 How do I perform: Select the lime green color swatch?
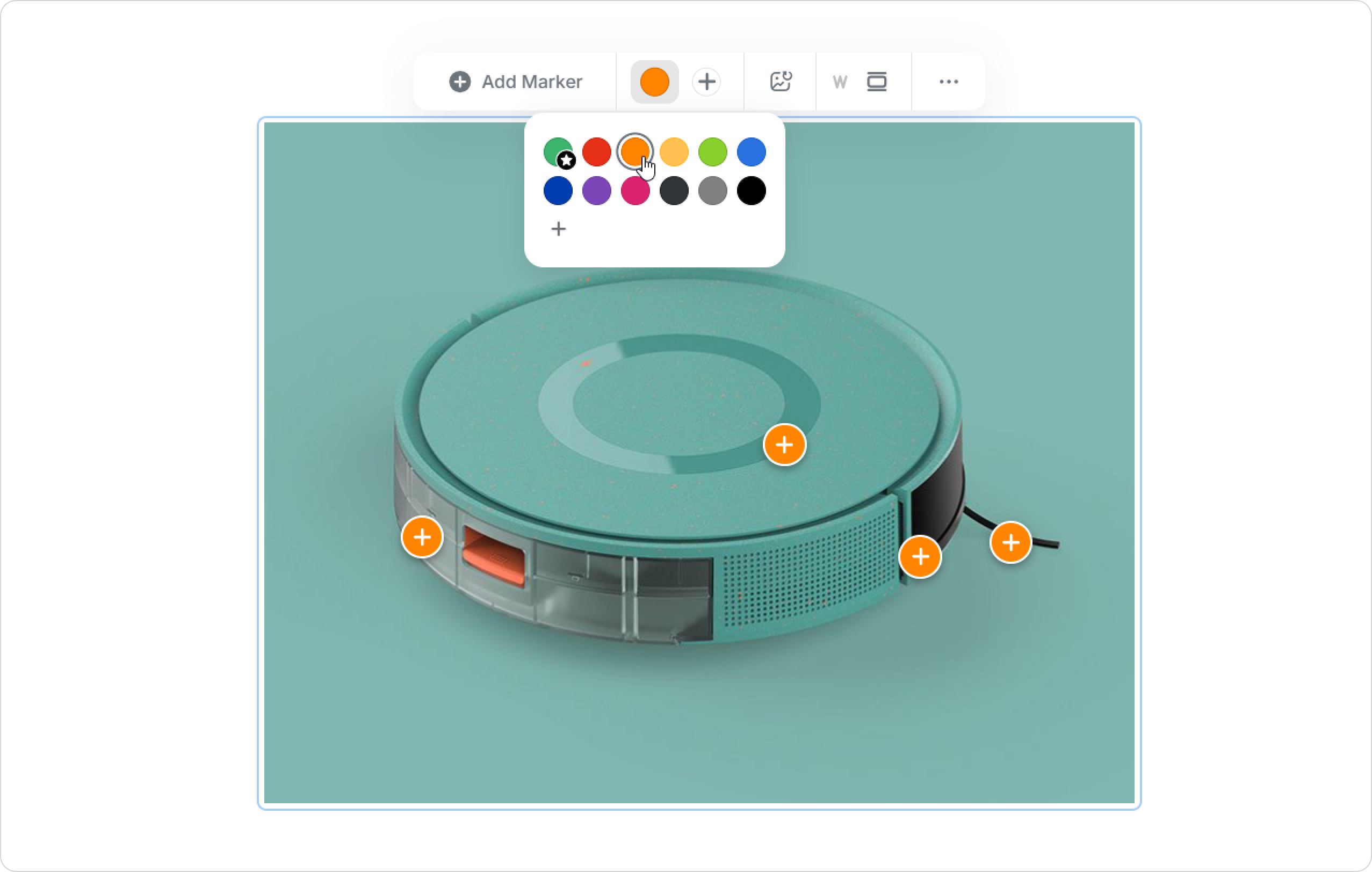click(712, 151)
